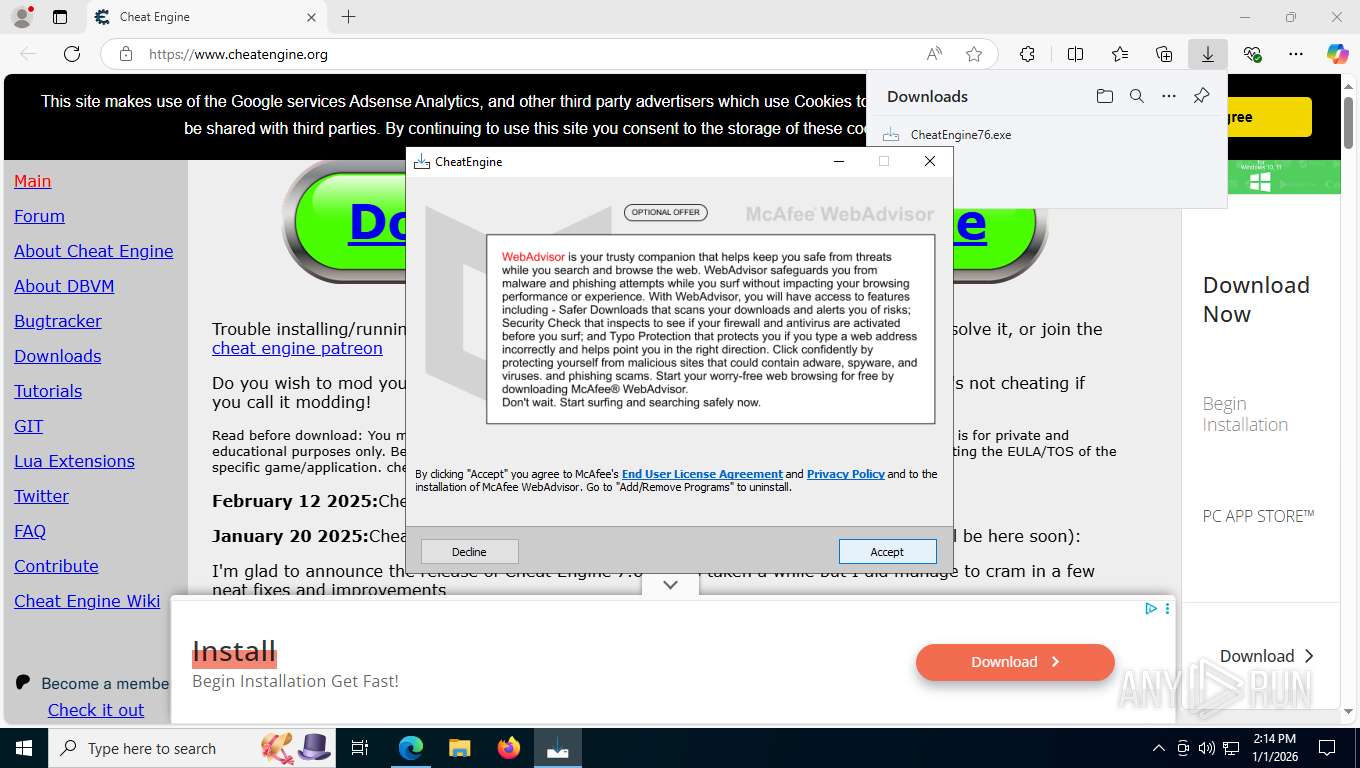The height and width of the screenshot is (768, 1360).
Task: Open the Favorites list icon
Action: coord(1120,54)
